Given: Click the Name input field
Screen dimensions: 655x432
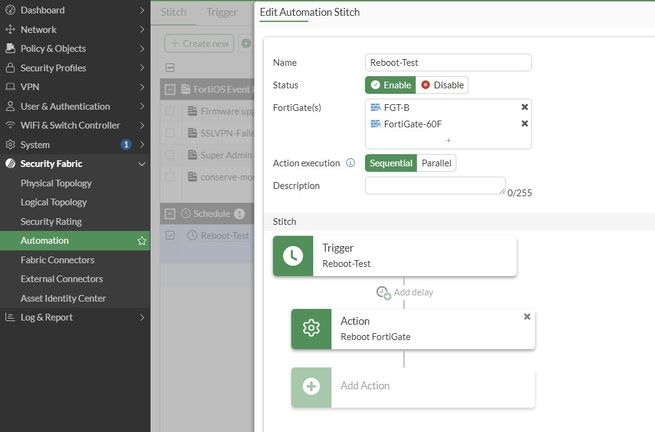Looking at the screenshot, I should (447, 62).
